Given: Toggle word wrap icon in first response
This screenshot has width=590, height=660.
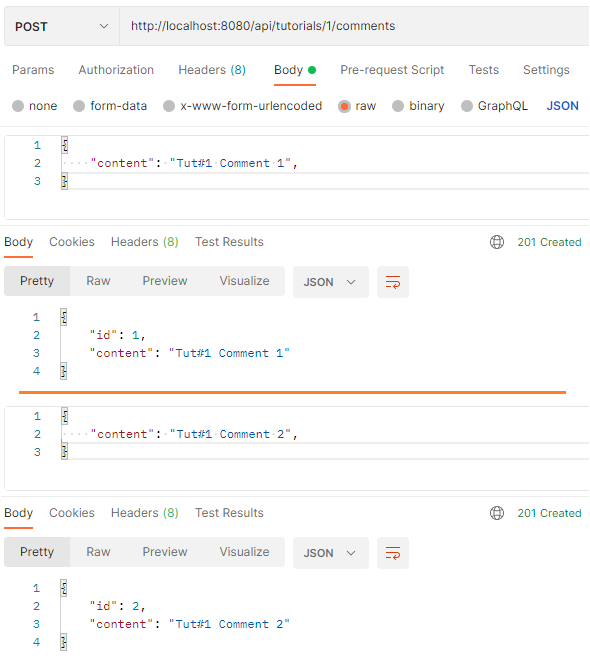Looking at the screenshot, I should (393, 282).
